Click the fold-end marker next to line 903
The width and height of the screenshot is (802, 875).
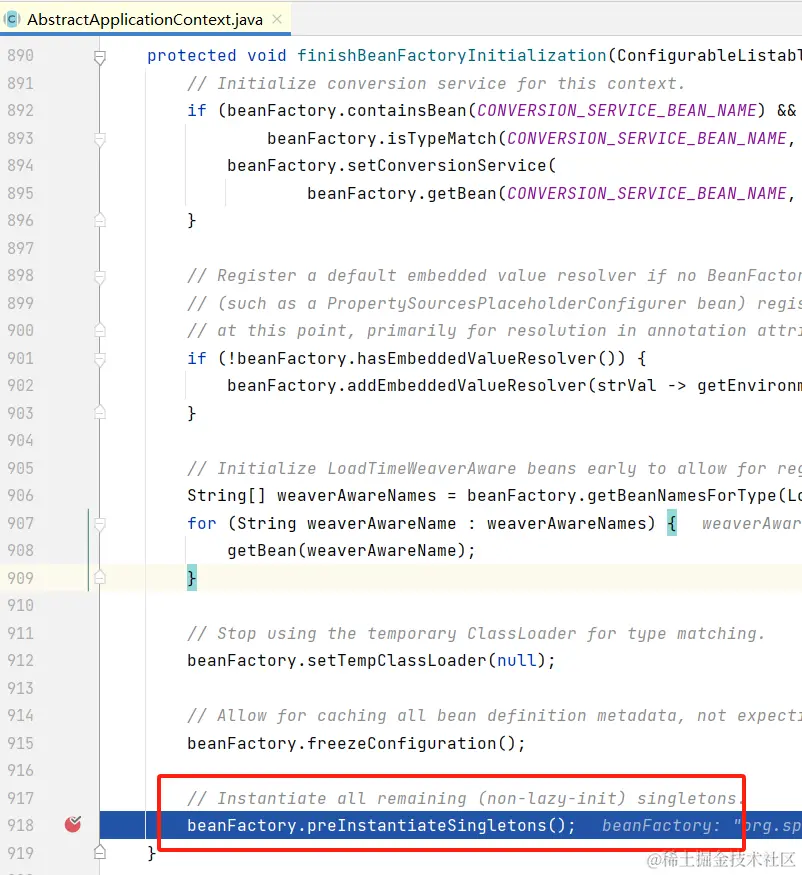(99, 413)
